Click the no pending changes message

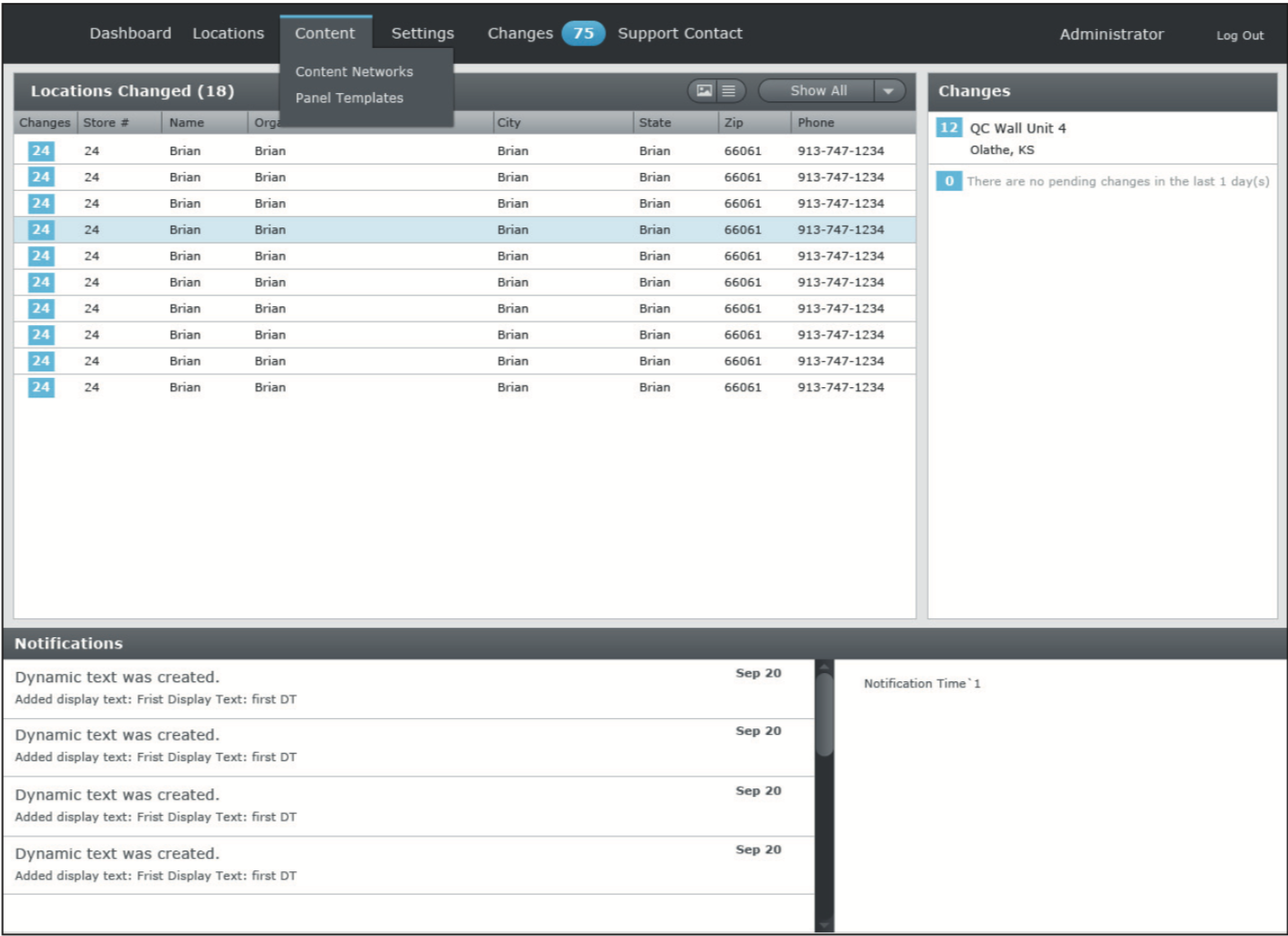[x=1118, y=181]
